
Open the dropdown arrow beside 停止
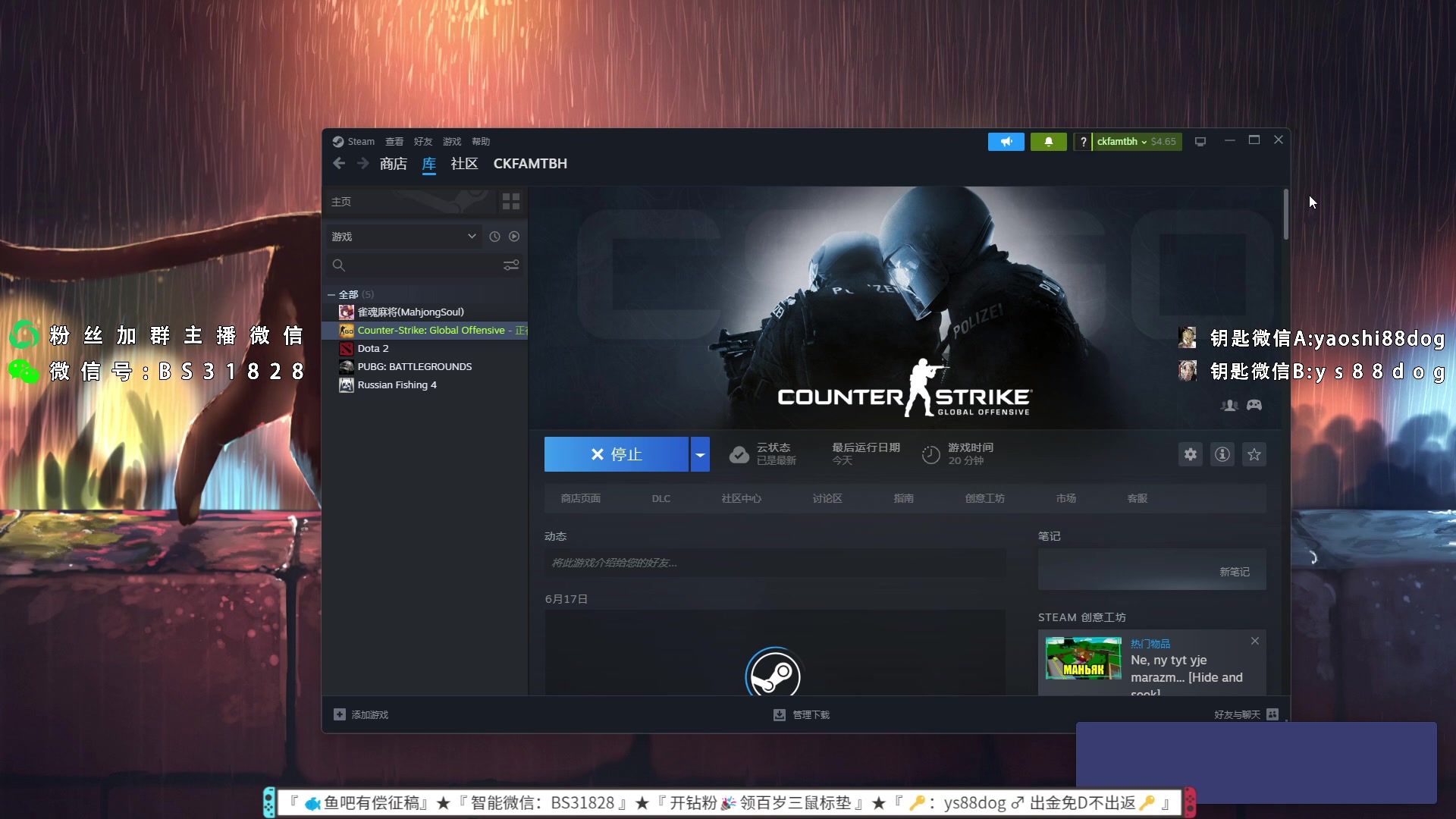click(x=700, y=454)
